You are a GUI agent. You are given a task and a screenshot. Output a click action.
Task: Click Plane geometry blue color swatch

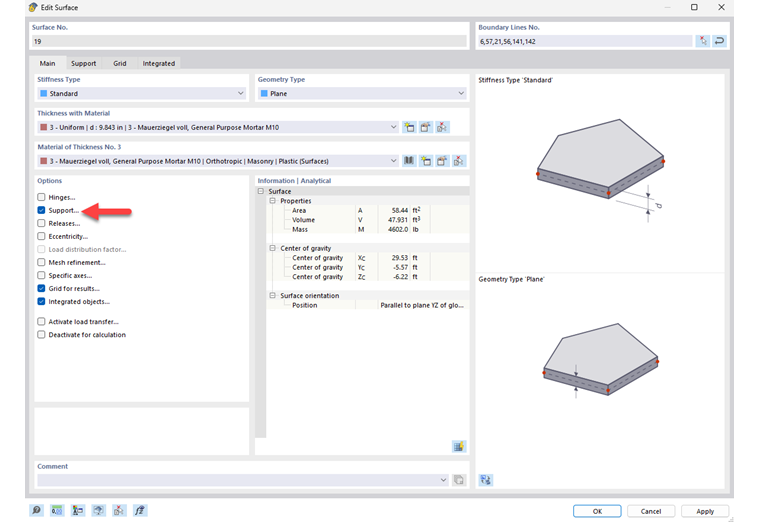tap(264, 94)
